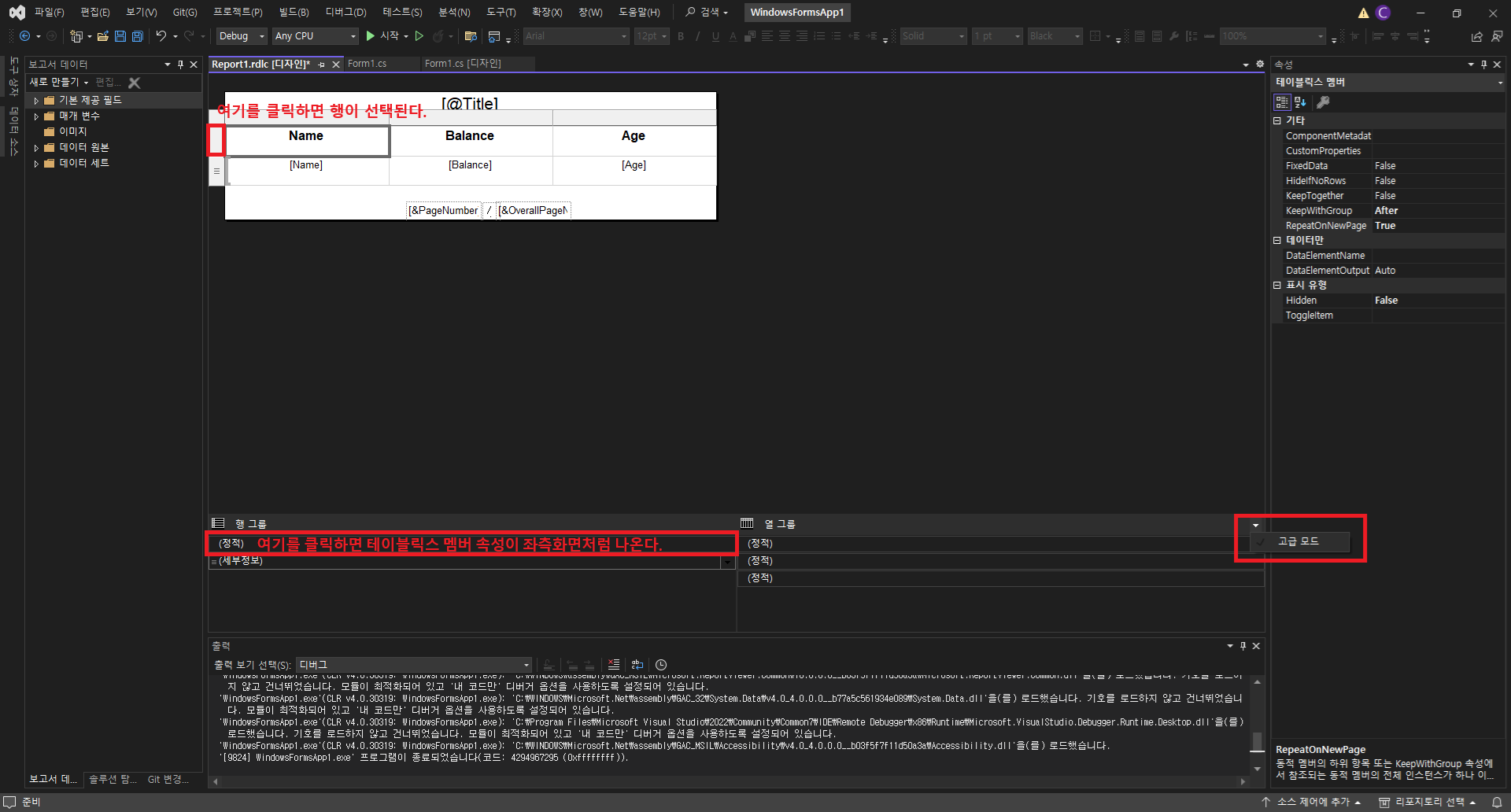Pin the Report Data panel
This screenshot has width=1511, height=812.
point(180,65)
